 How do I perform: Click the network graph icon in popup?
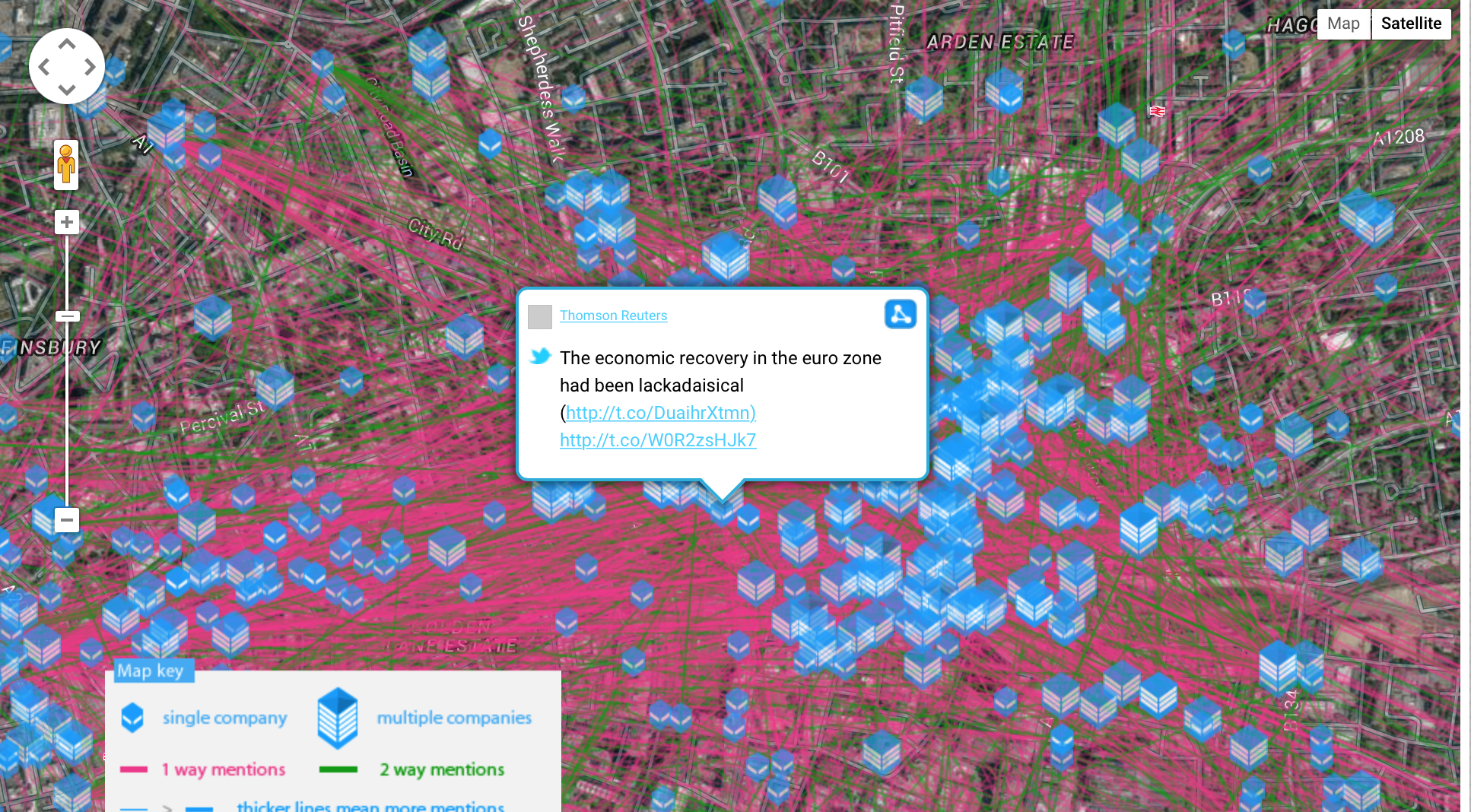[900, 314]
